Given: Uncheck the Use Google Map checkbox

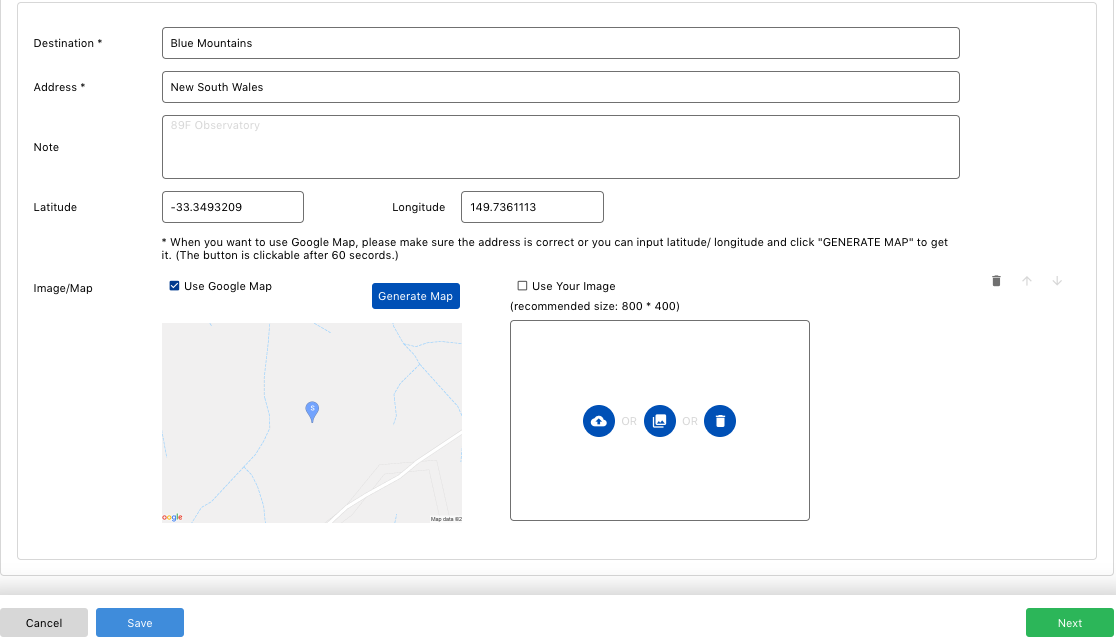Looking at the screenshot, I should point(174,285).
